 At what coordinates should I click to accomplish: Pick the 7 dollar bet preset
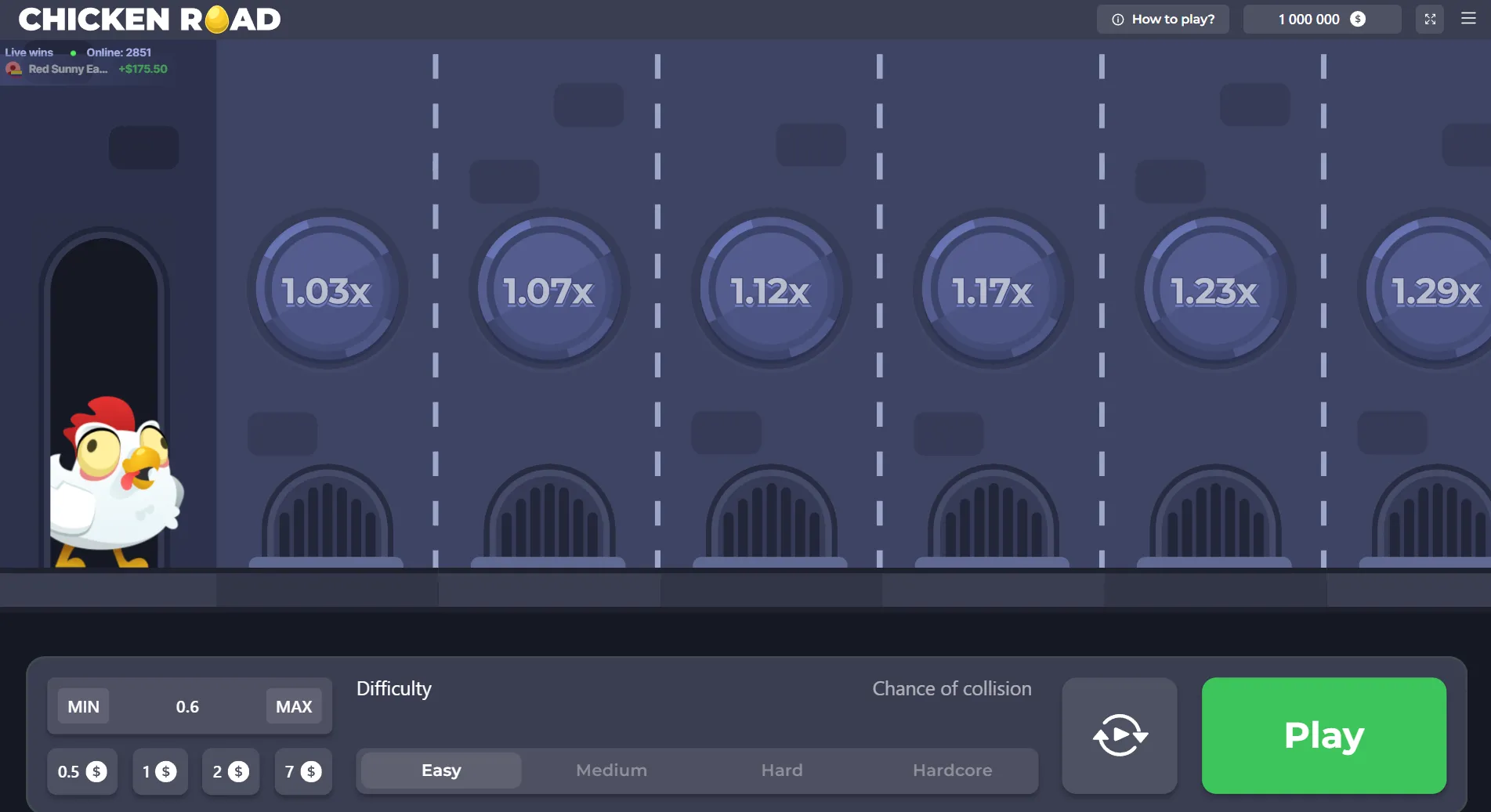click(302, 772)
